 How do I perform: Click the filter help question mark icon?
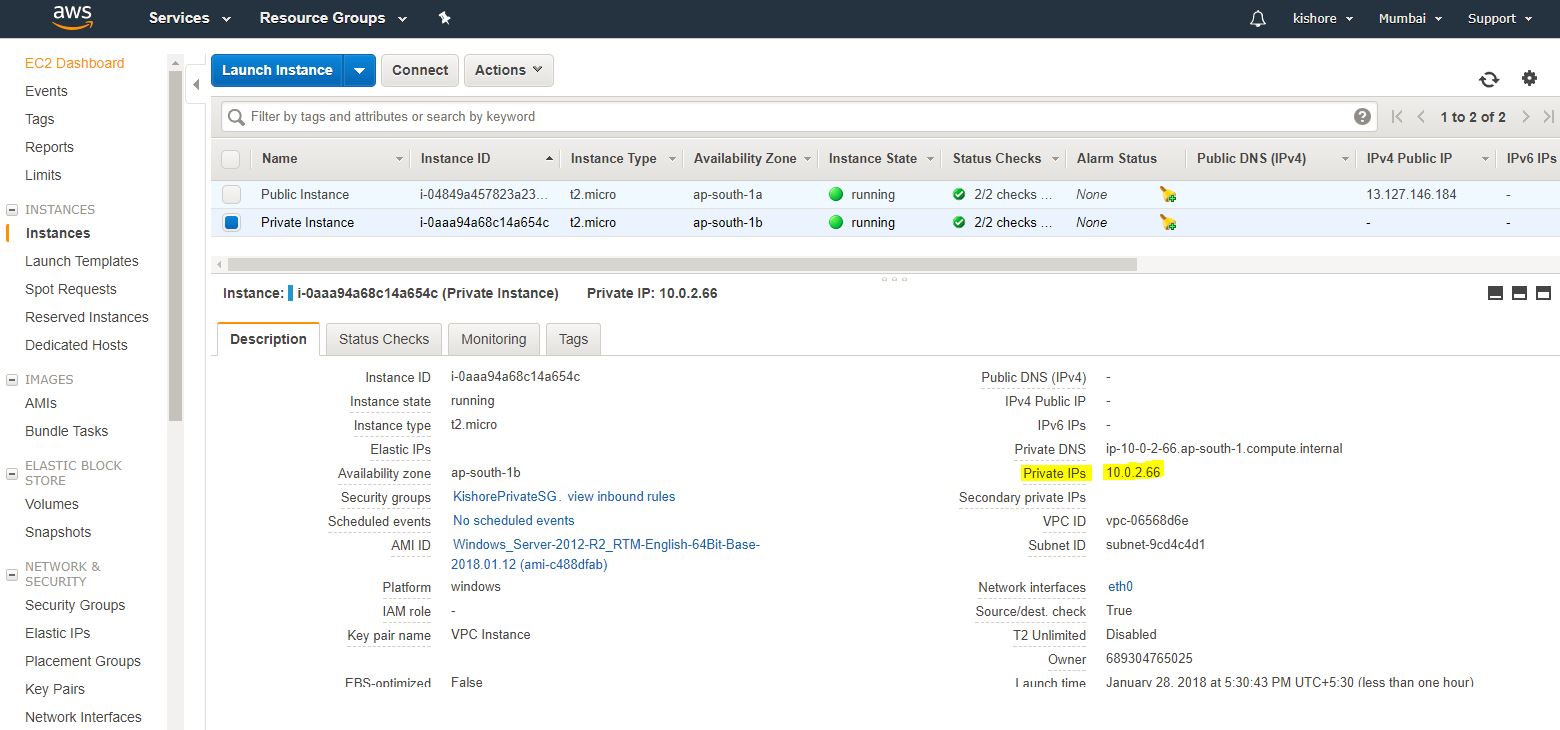point(1362,117)
